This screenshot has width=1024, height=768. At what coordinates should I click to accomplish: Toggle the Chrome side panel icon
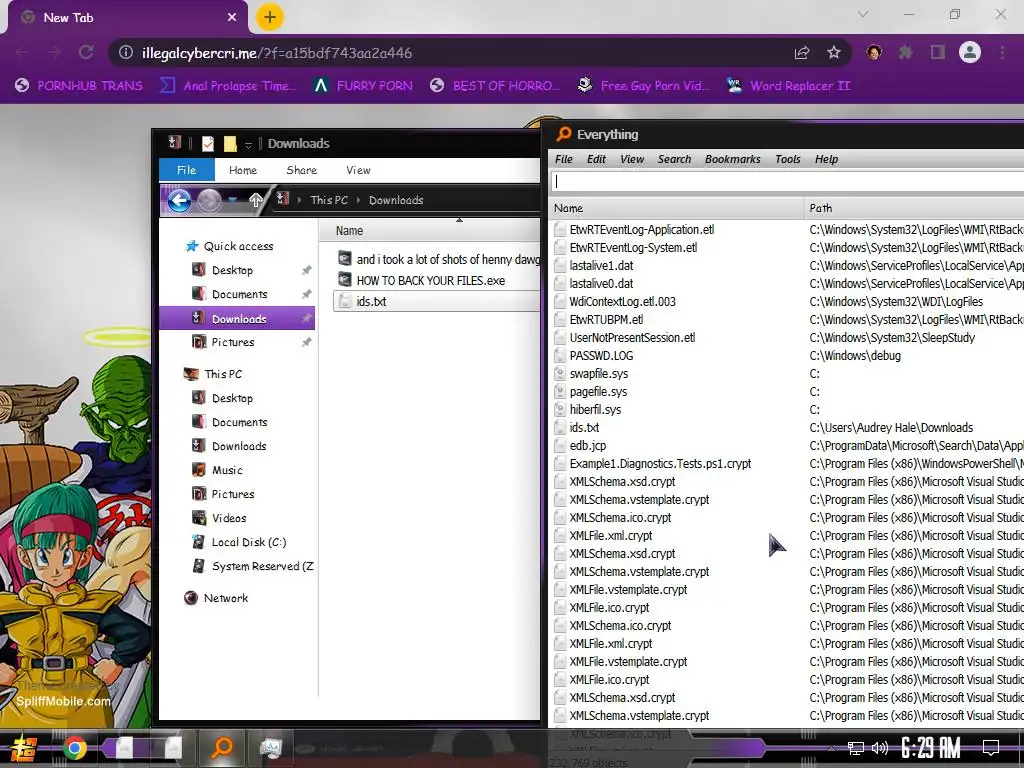(x=938, y=53)
